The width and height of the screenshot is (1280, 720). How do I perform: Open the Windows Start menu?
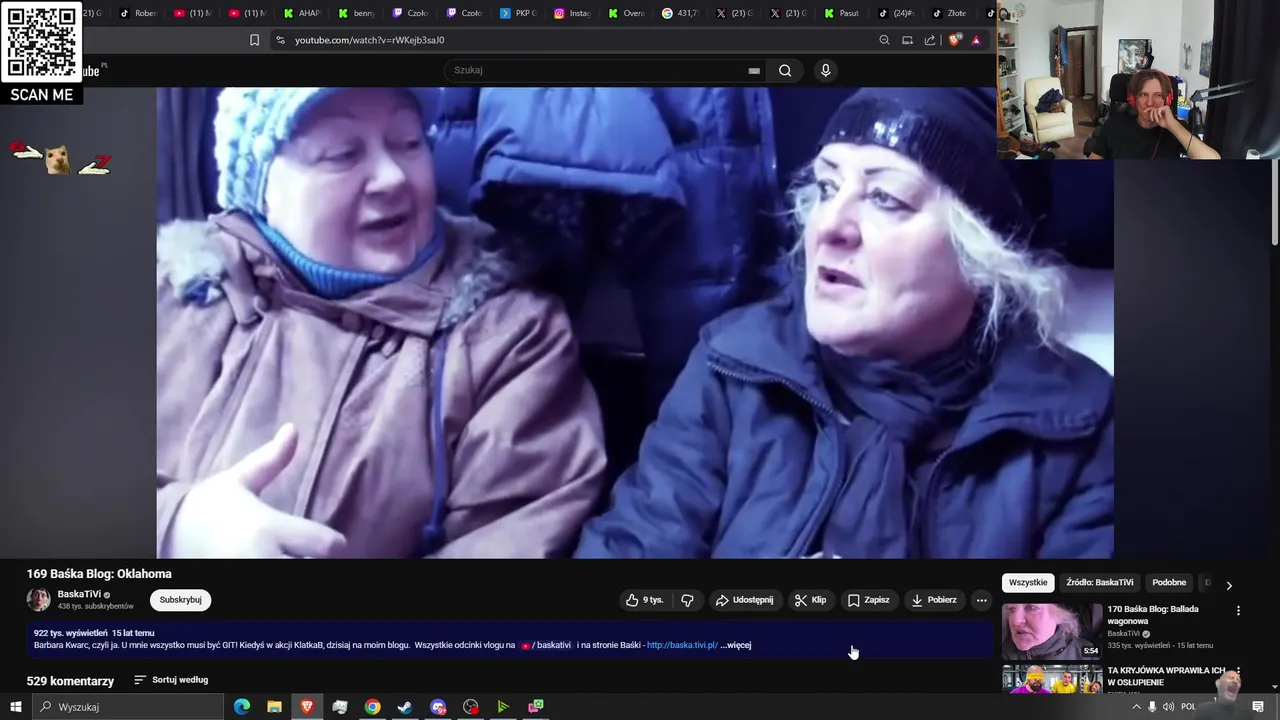point(15,707)
